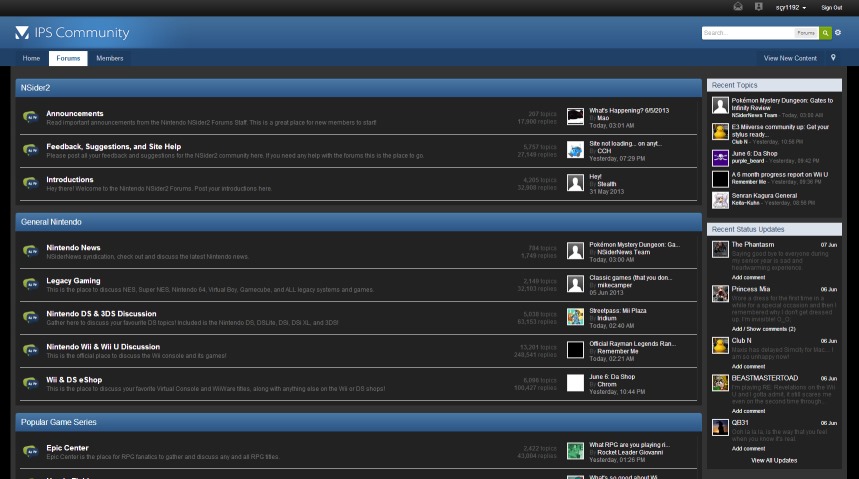Select the Forums tab
The width and height of the screenshot is (859, 479).
[x=68, y=58]
